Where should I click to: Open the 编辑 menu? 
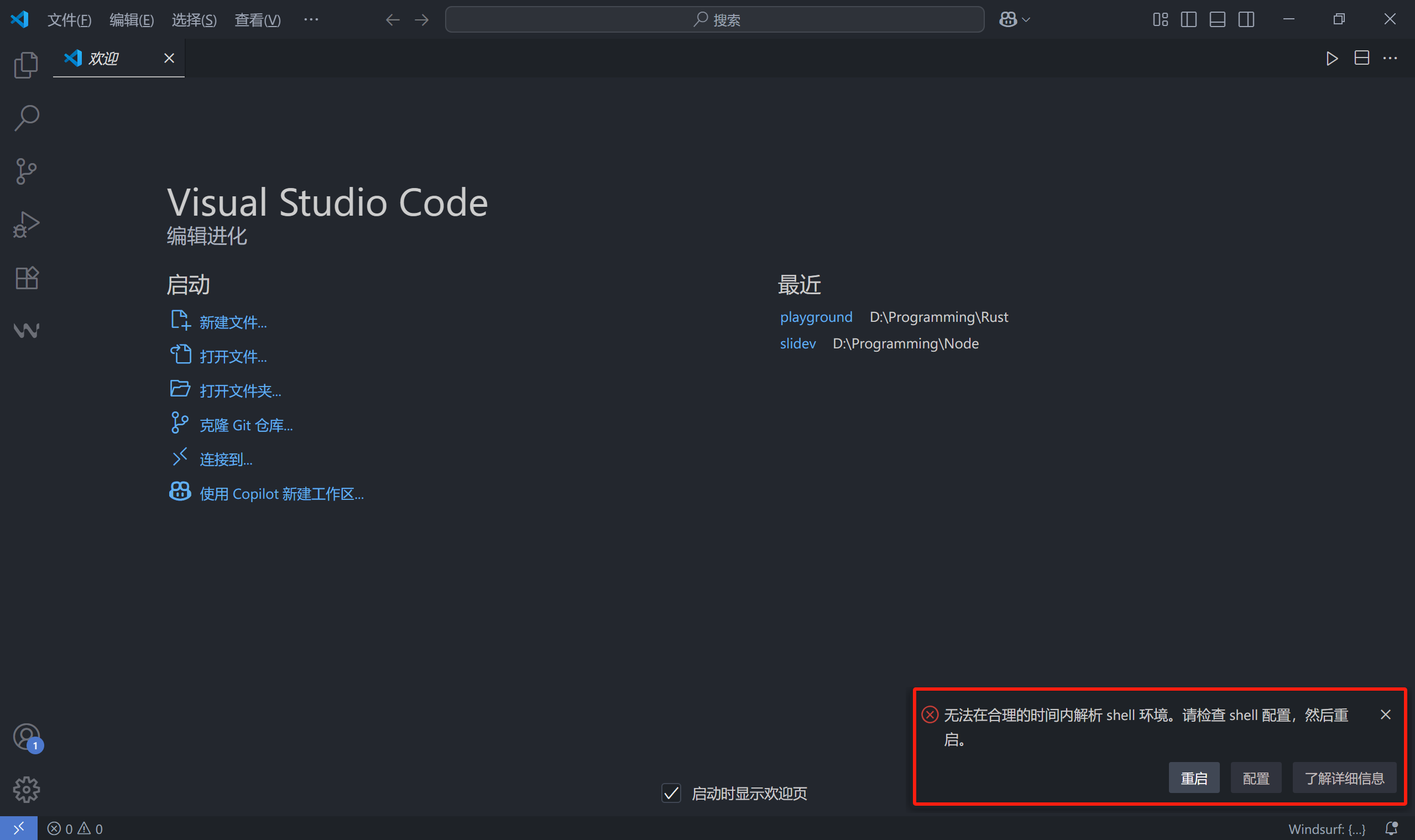click(131, 20)
